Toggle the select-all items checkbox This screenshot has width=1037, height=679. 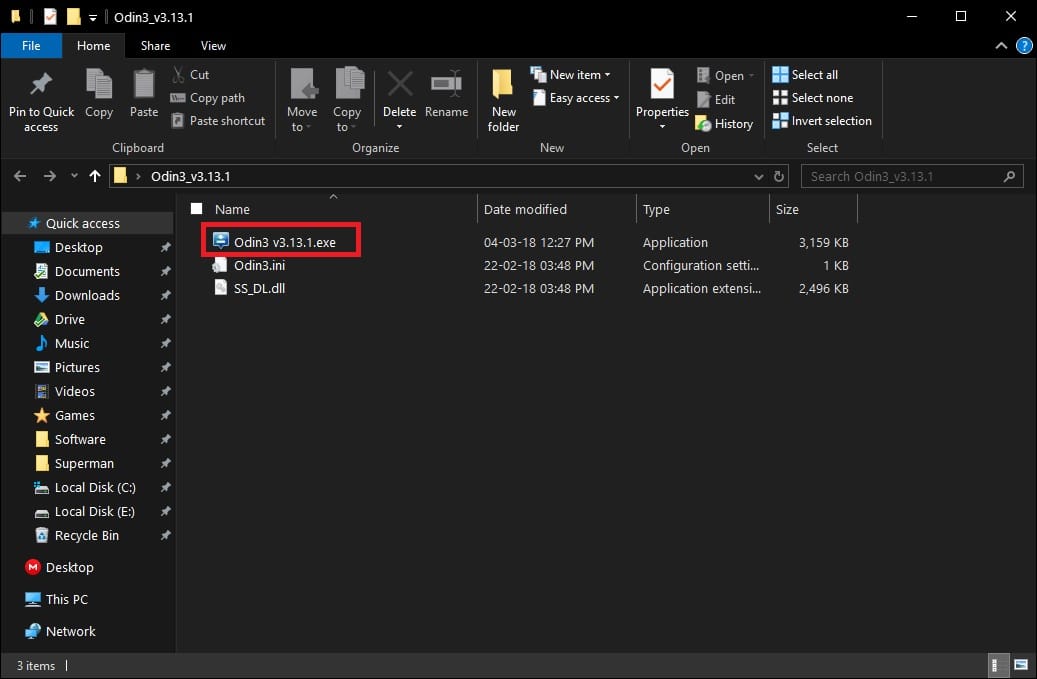196,209
